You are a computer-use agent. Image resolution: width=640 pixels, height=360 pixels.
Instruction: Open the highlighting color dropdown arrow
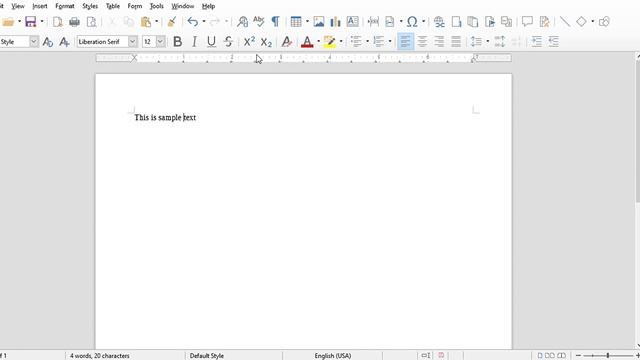click(x=341, y=42)
